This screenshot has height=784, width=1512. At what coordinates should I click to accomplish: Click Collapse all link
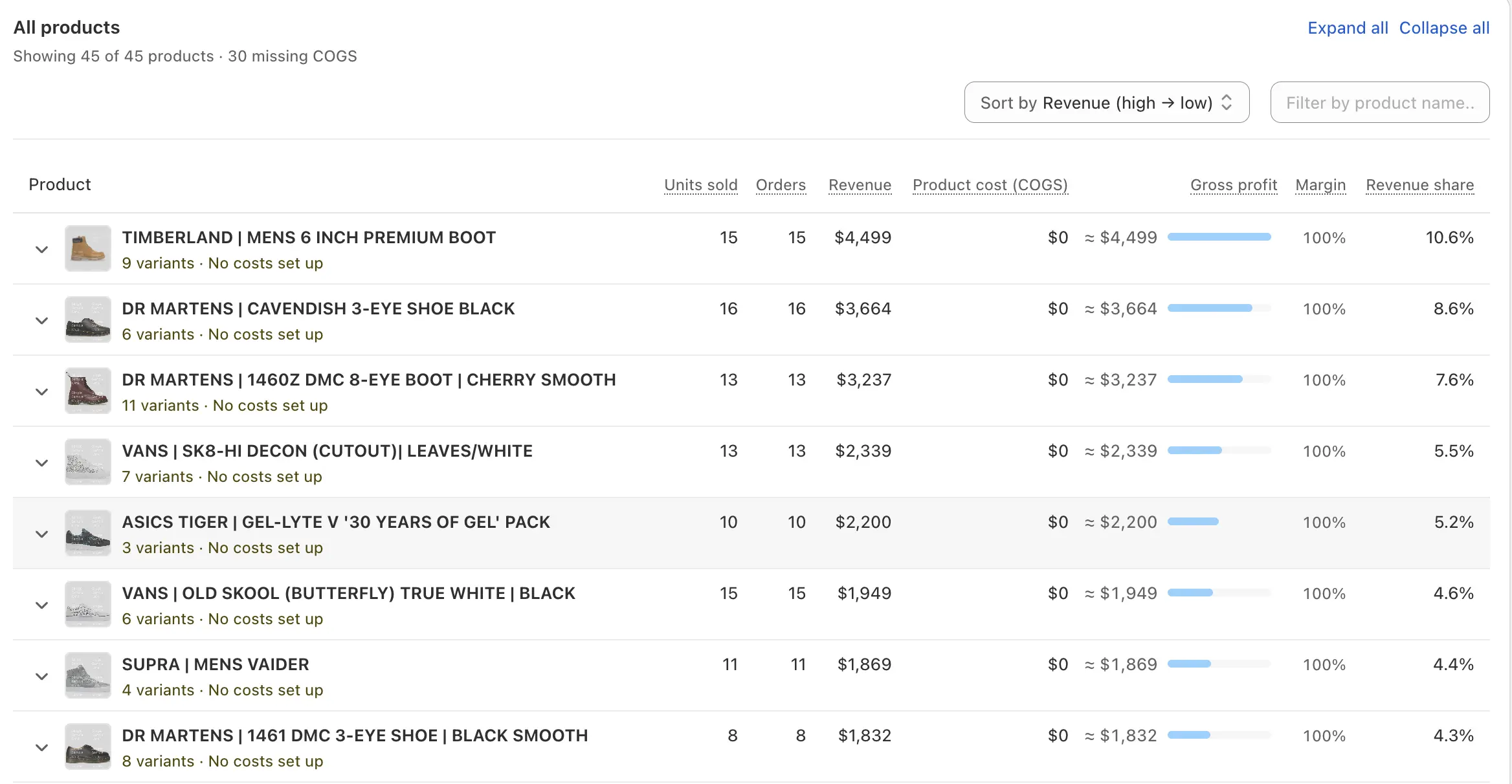tap(1444, 28)
